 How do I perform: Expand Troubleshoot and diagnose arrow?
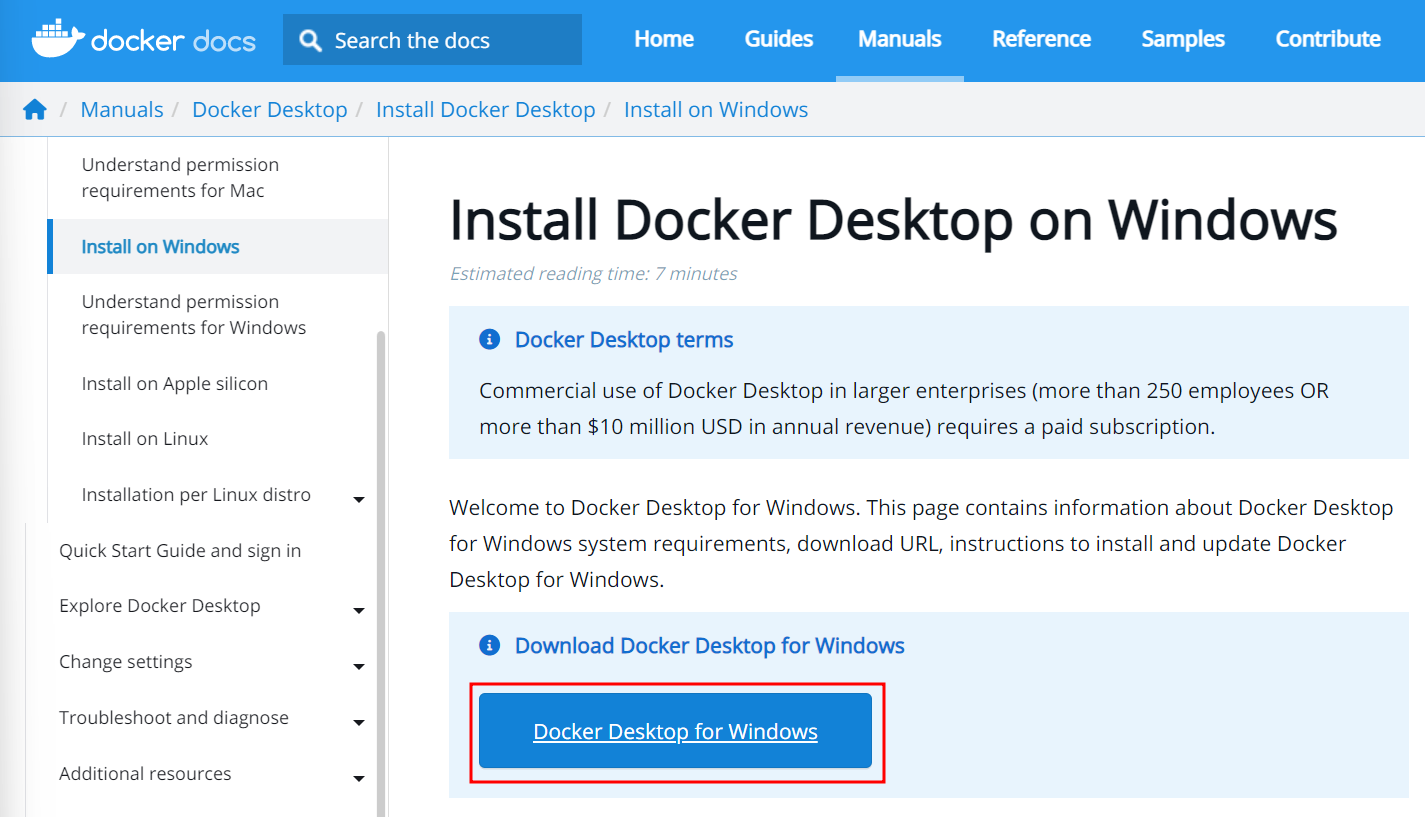point(359,723)
